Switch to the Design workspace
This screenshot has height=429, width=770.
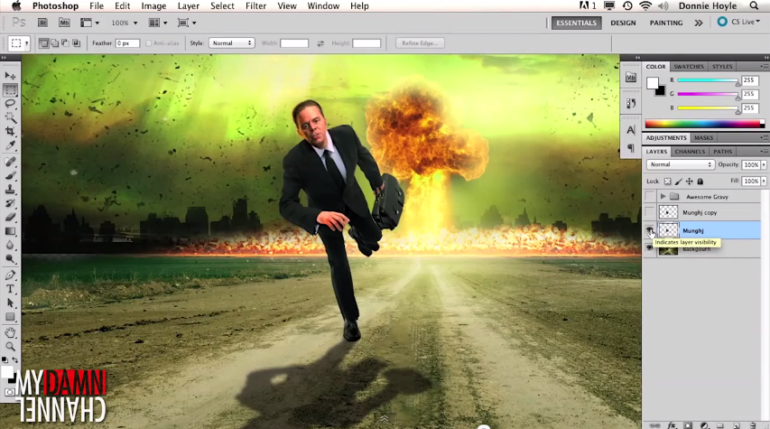click(623, 23)
